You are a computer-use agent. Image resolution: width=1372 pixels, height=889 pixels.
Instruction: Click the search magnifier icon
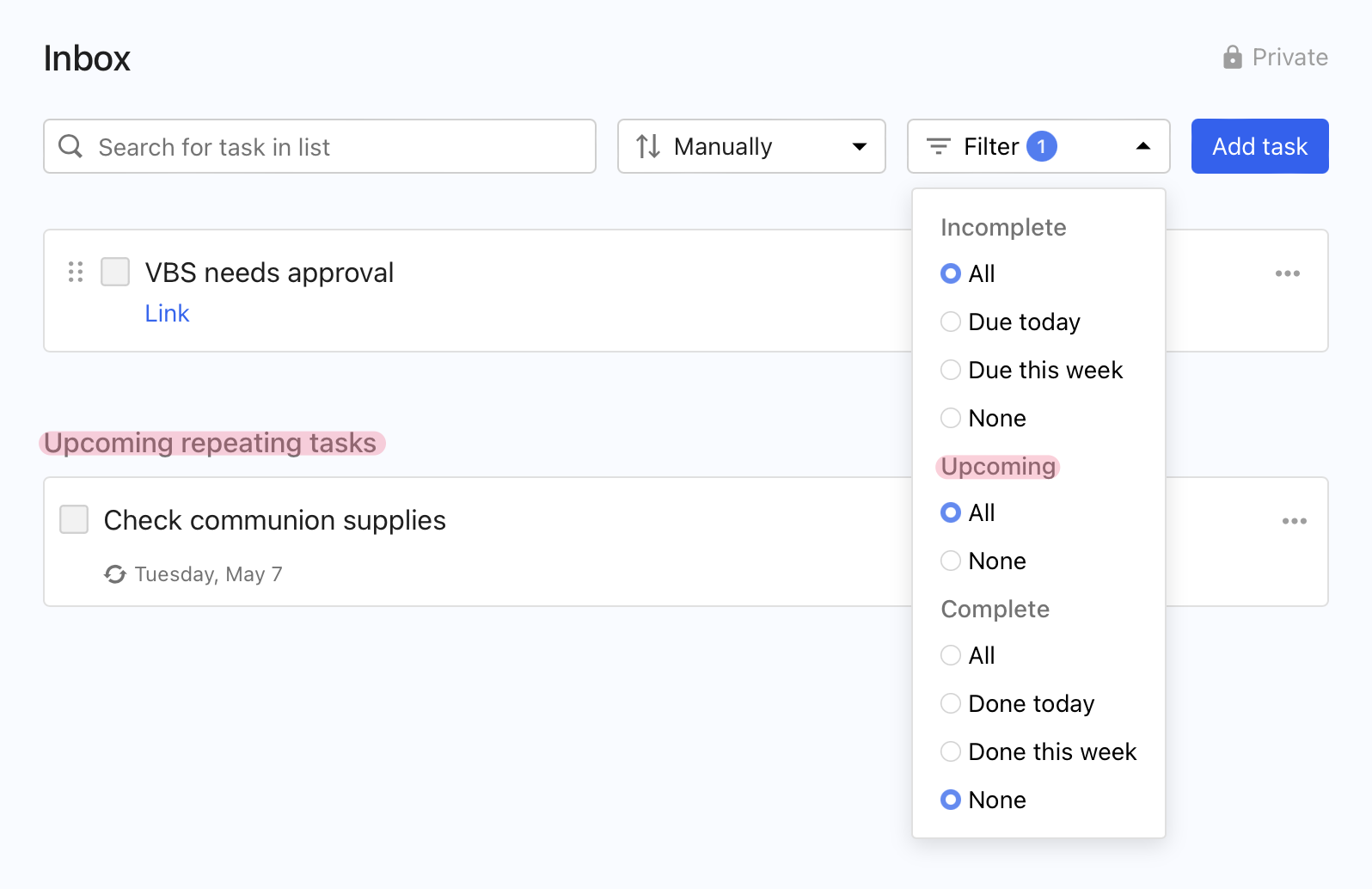(x=70, y=147)
